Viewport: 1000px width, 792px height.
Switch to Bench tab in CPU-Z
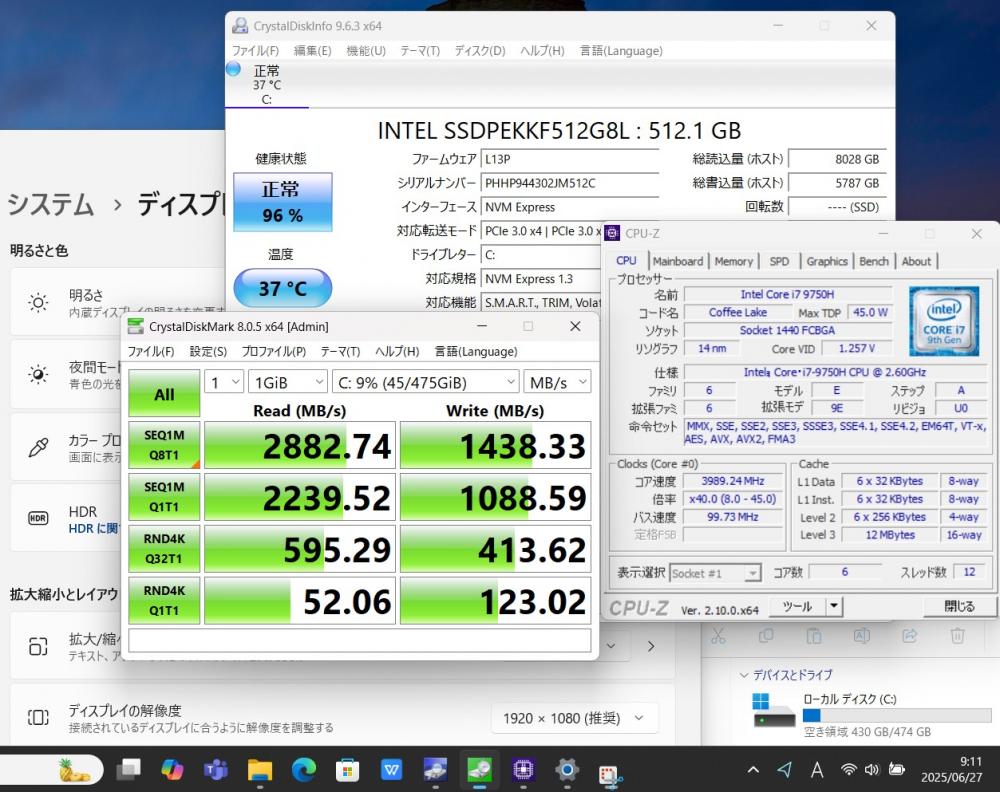tap(873, 261)
